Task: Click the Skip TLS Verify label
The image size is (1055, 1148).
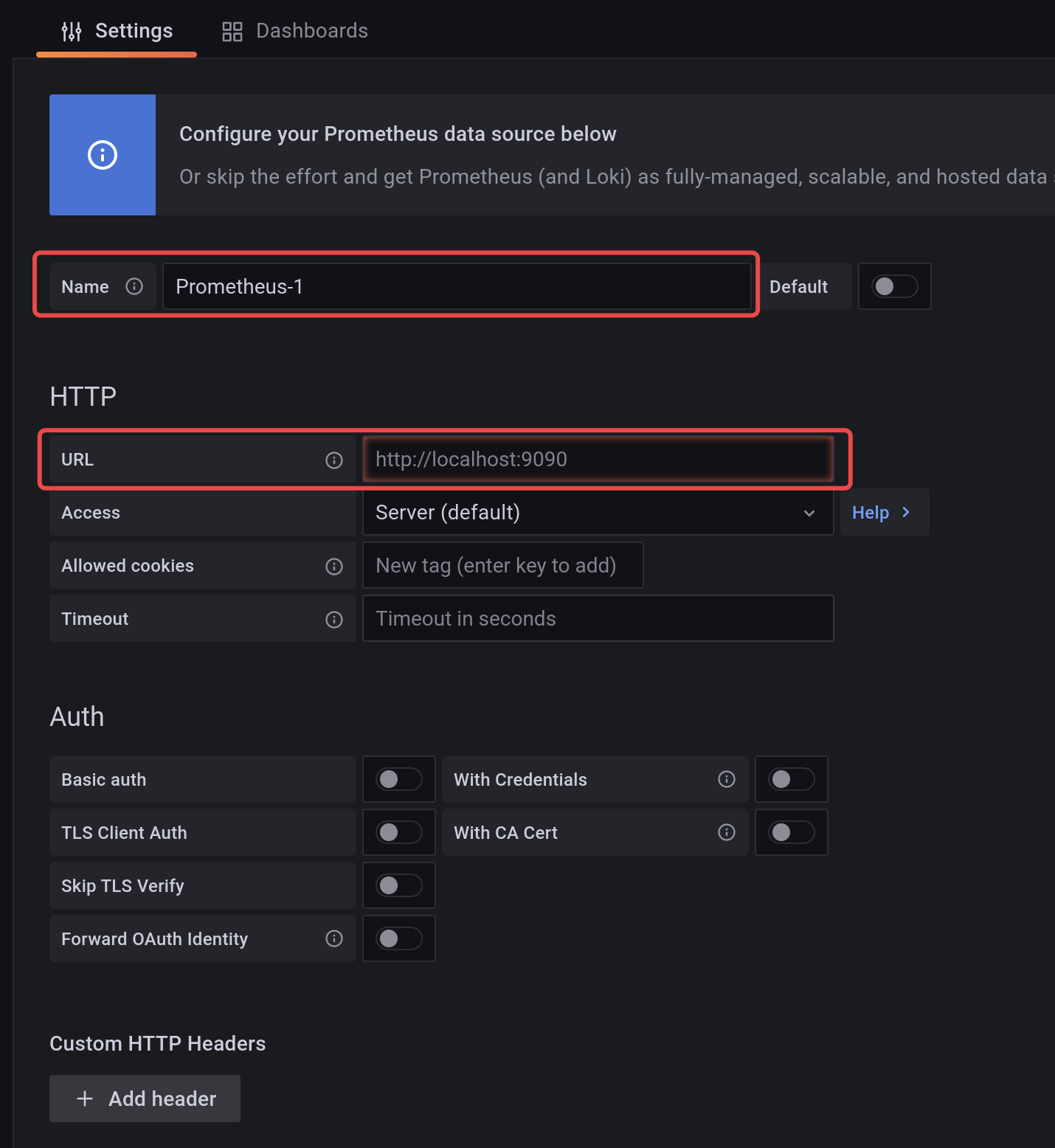Action: pyautogui.click(x=122, y=885)
